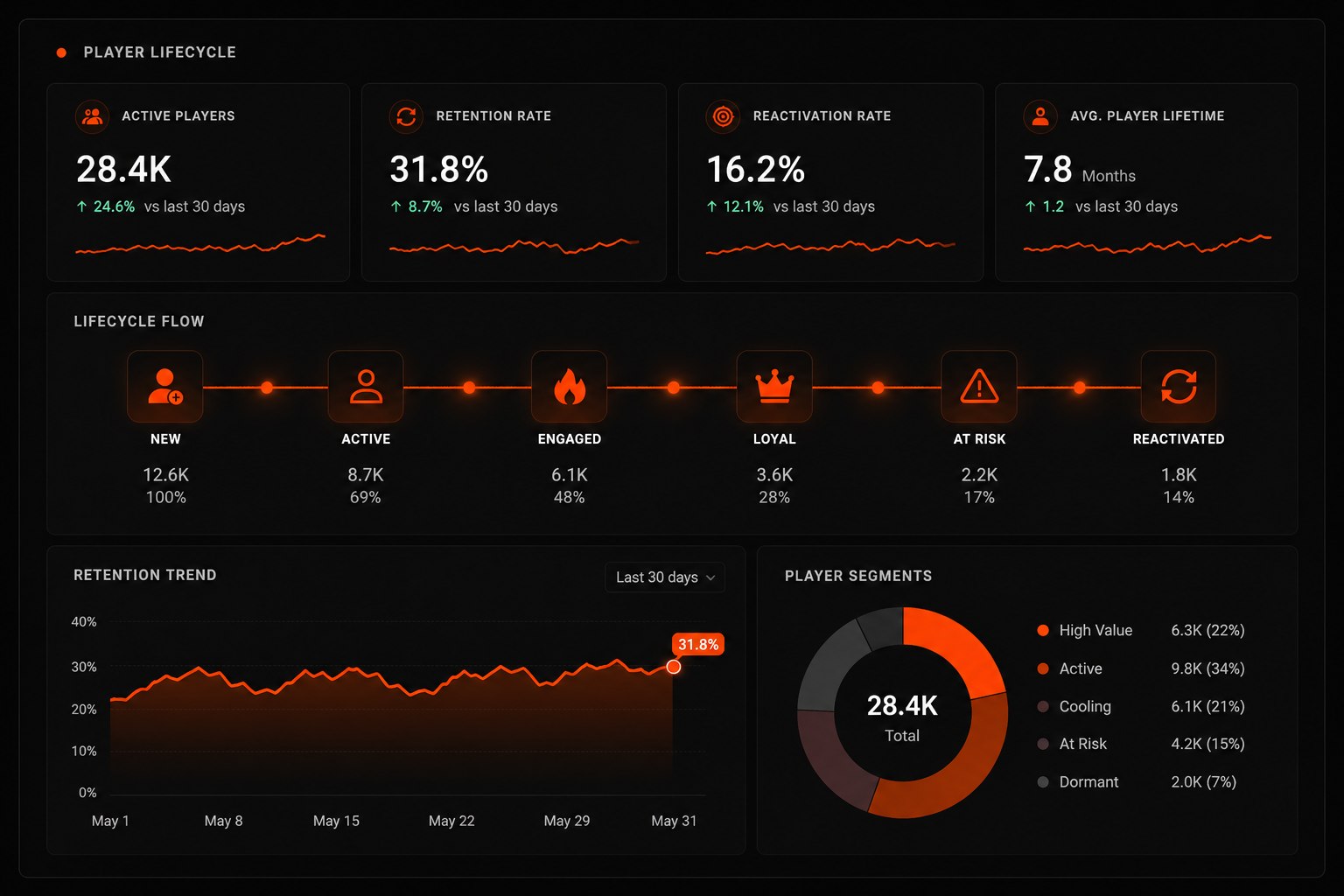1344x896 pixels.
Task: Click the May 15 axis label
Action: tap(336, 821)
